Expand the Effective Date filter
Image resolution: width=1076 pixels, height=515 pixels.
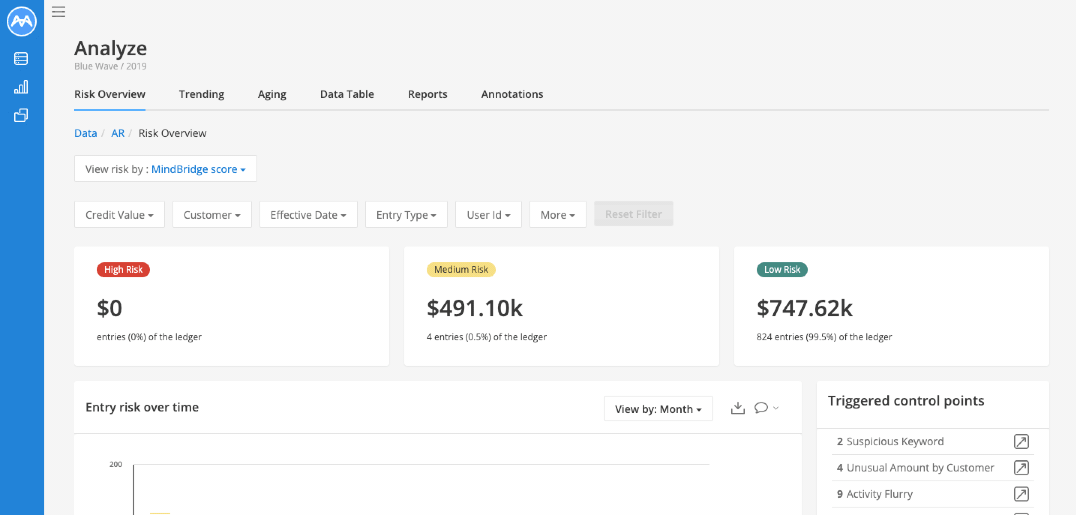[308, 214]
